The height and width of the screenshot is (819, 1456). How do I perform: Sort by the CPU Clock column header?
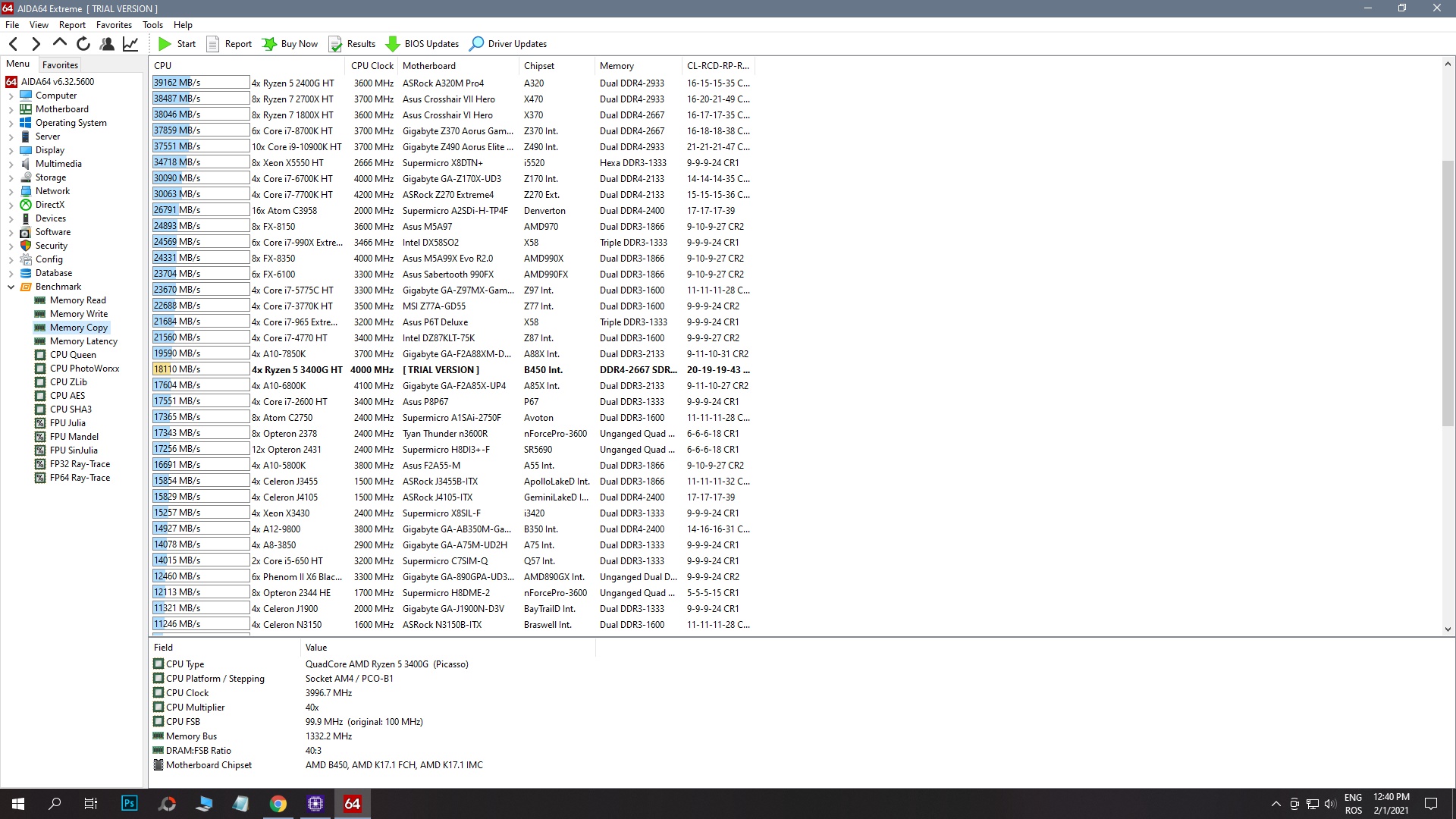pos(372,66)
